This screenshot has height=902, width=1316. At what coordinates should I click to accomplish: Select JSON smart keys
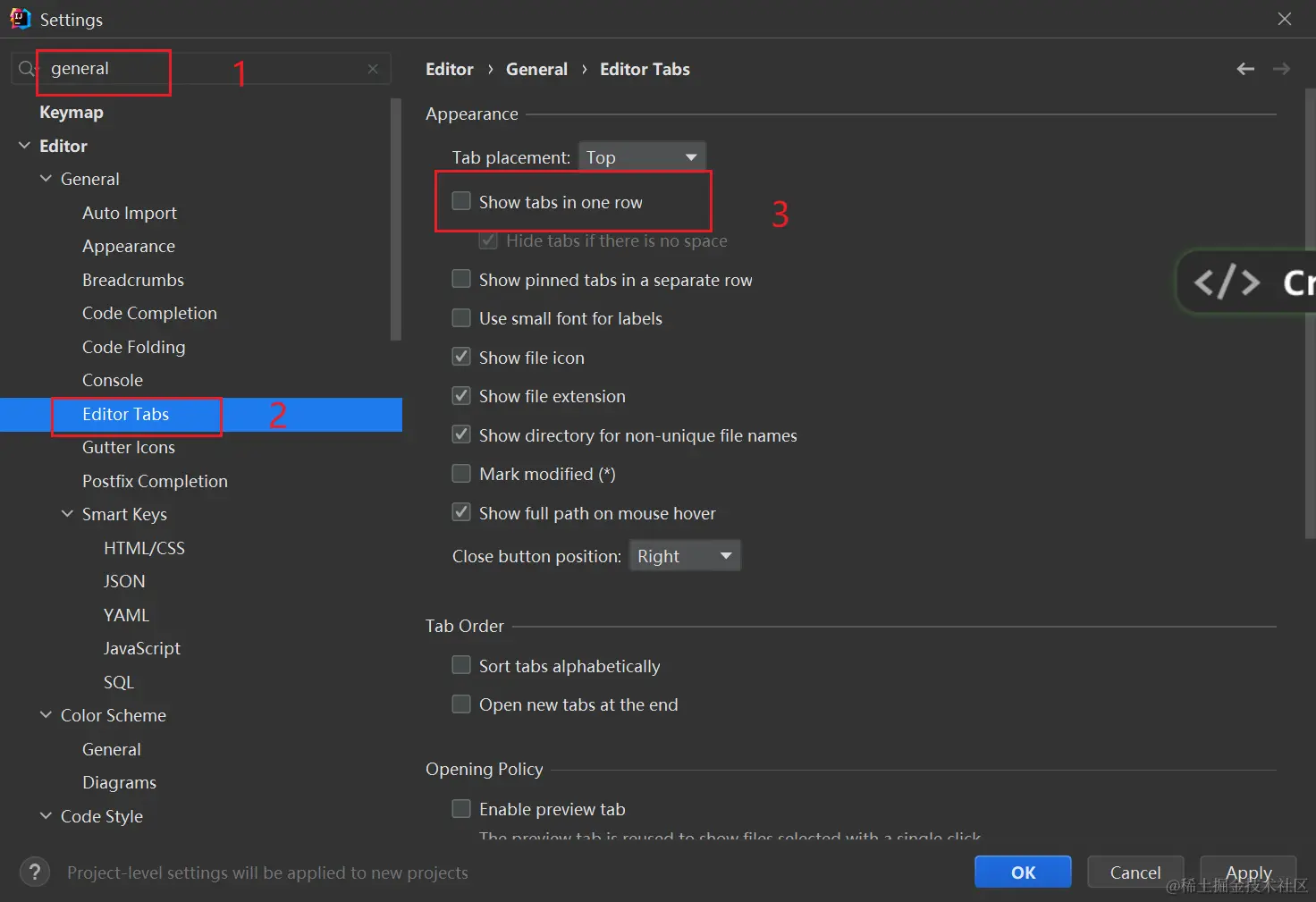tap(124, 581)
